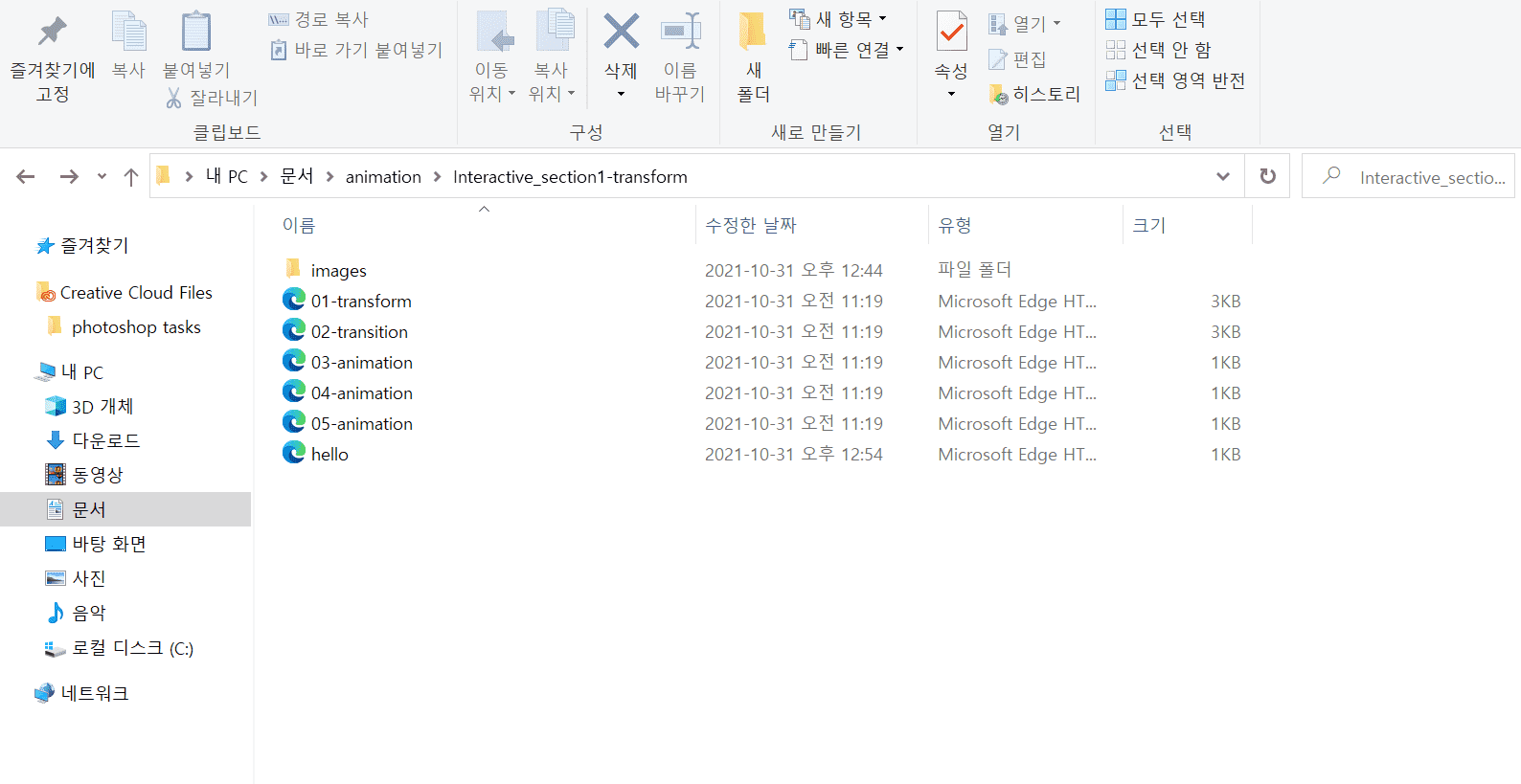Go up one folder level arrow

tap(131, 176)
